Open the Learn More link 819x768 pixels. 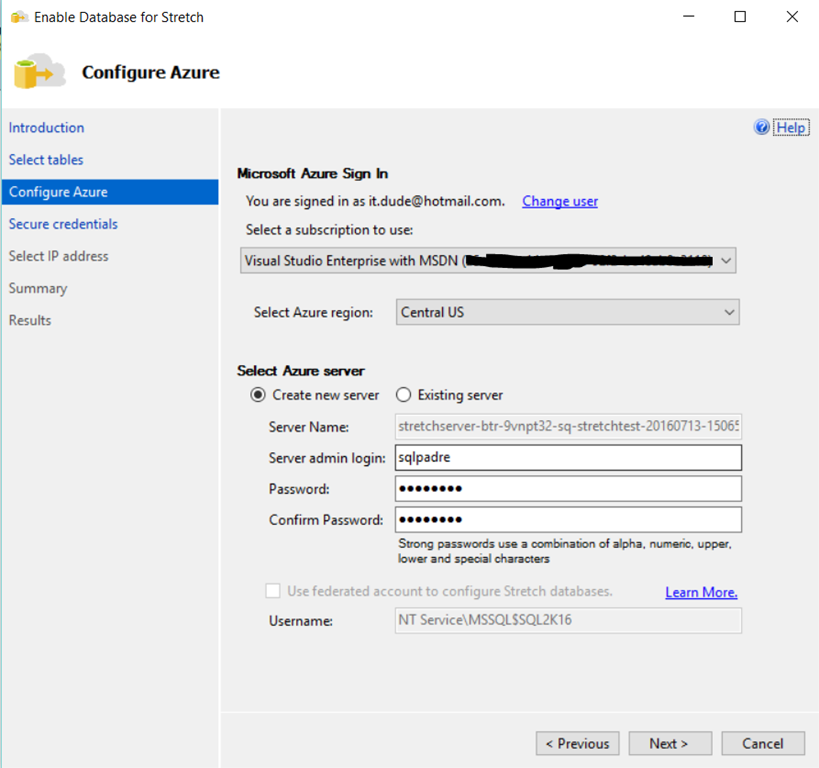pos(701,592)
